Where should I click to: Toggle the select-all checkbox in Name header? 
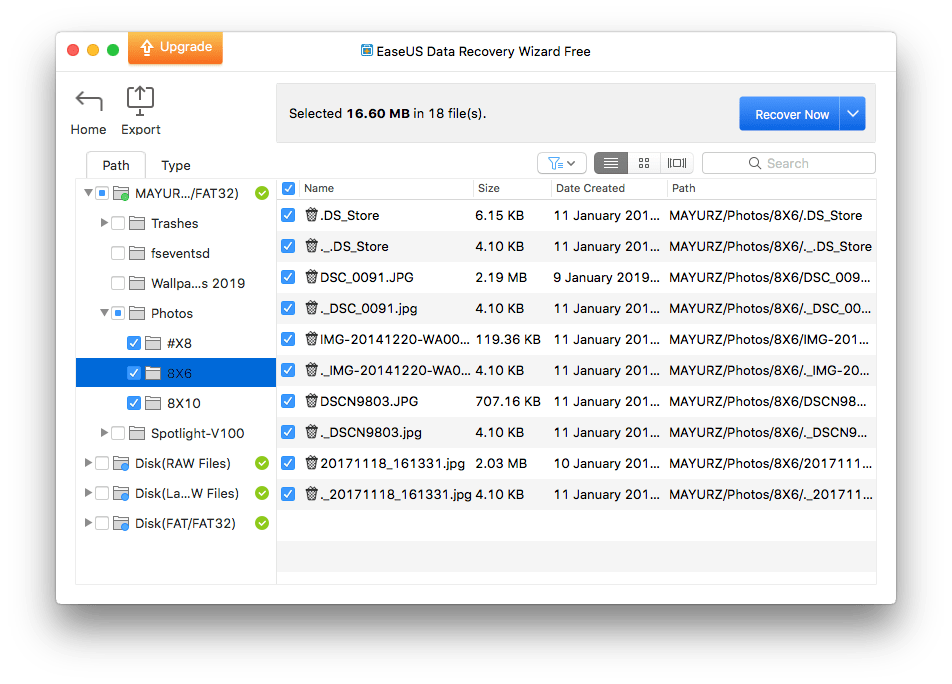[288, 188]
